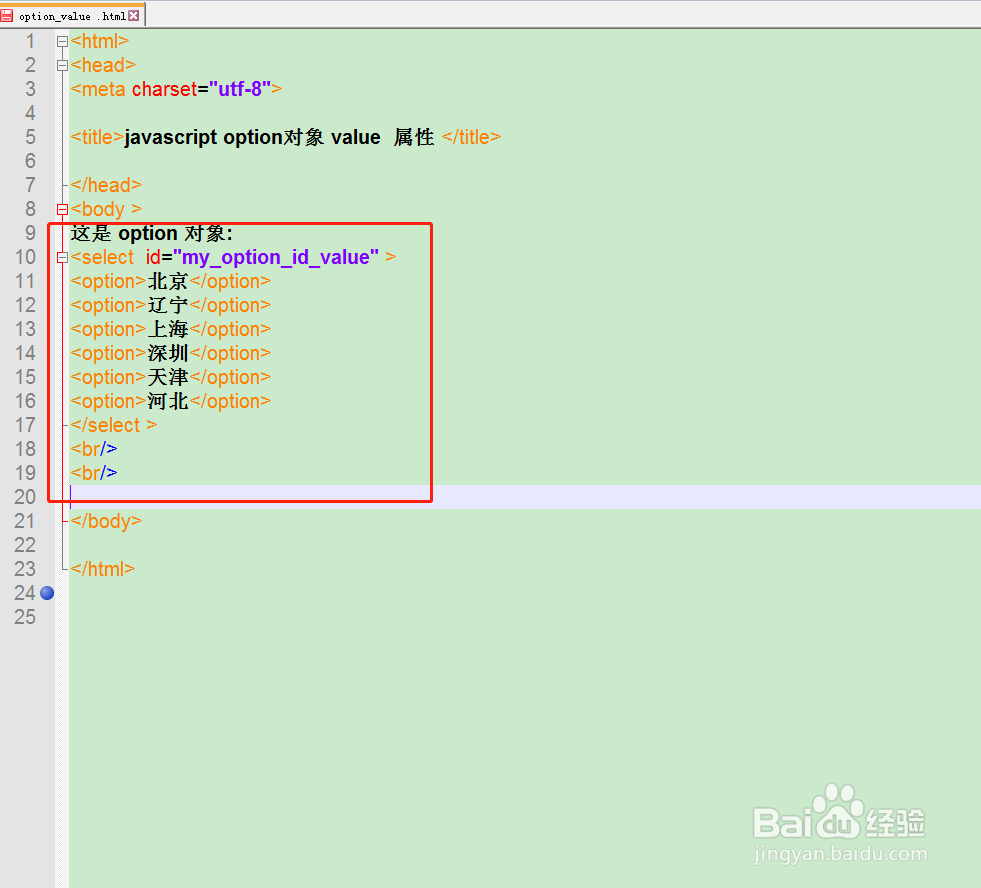
Task: Click the <br/> tag on line 18
Action: (x=94, y=449)
